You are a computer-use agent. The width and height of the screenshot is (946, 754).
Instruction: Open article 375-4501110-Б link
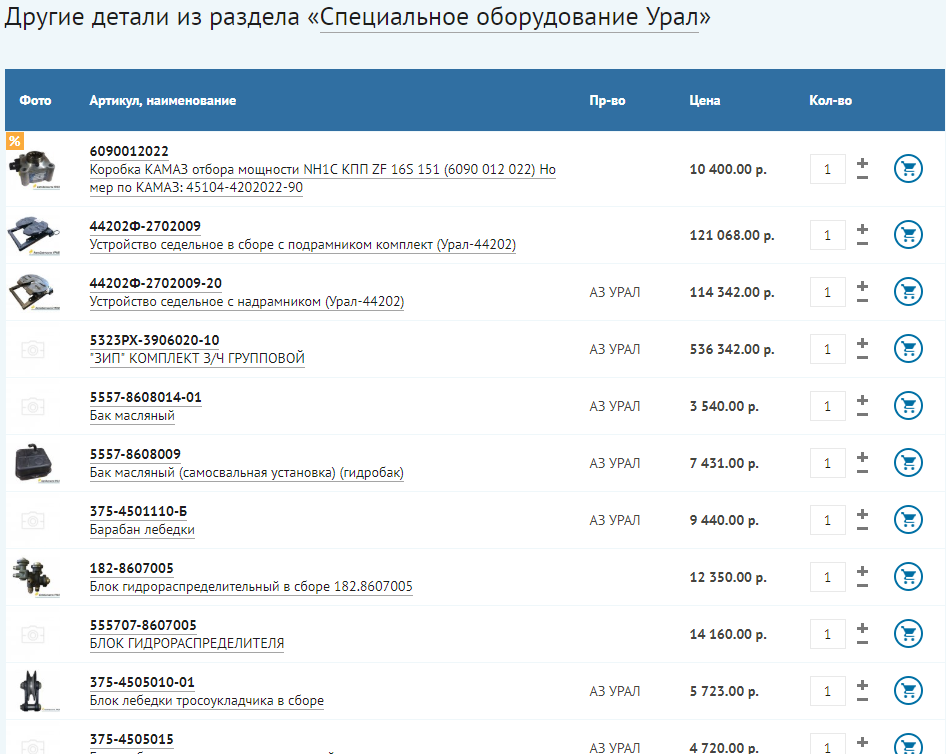[x=138, y=511]
